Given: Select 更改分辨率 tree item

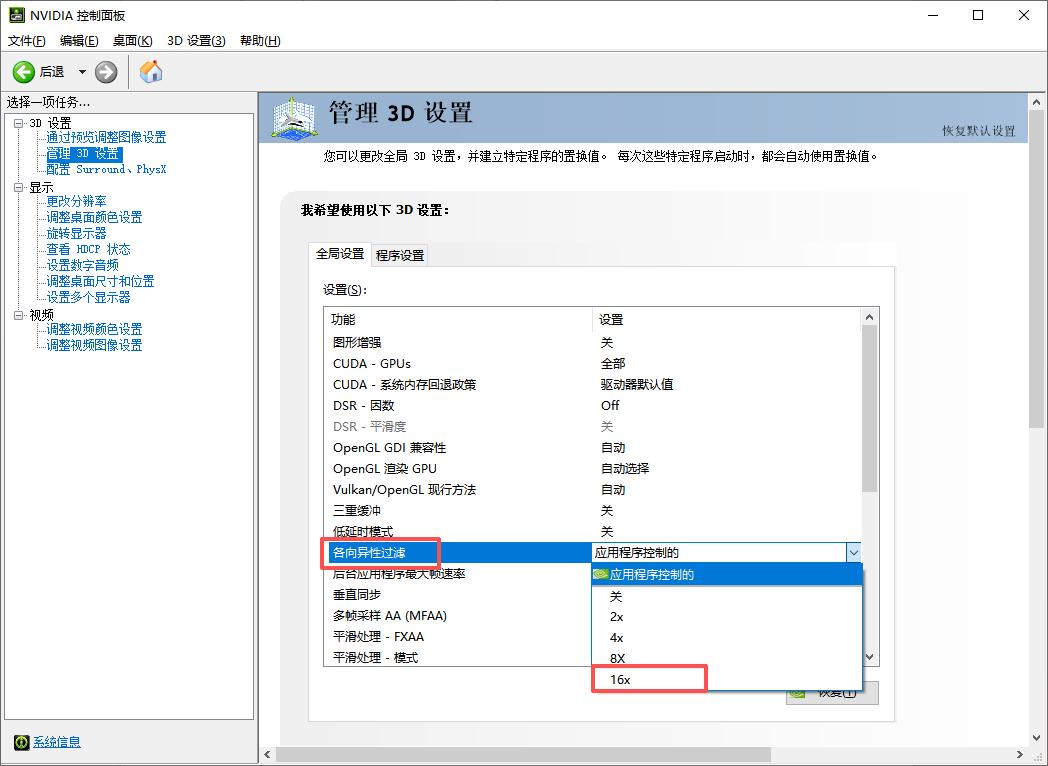Looking at the screenshot, I should click(76, 201).
